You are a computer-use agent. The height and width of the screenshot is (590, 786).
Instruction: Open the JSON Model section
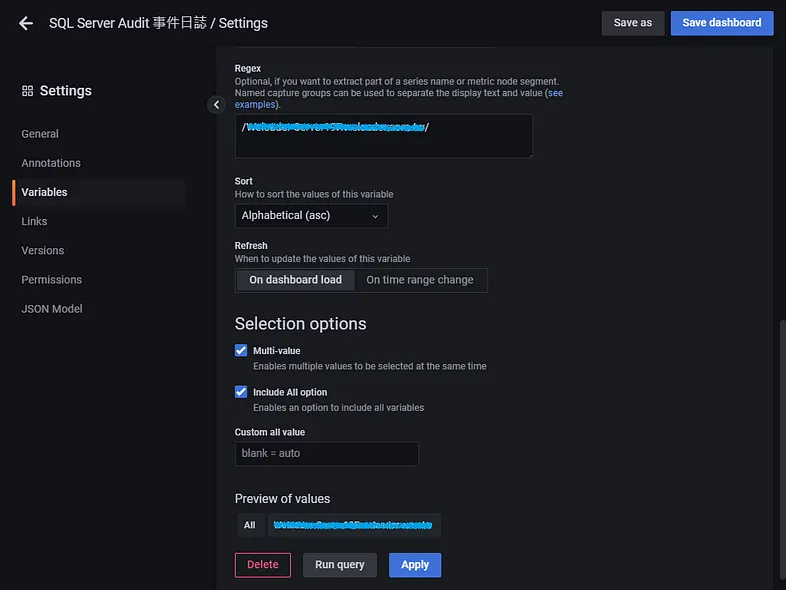point(52,309)
